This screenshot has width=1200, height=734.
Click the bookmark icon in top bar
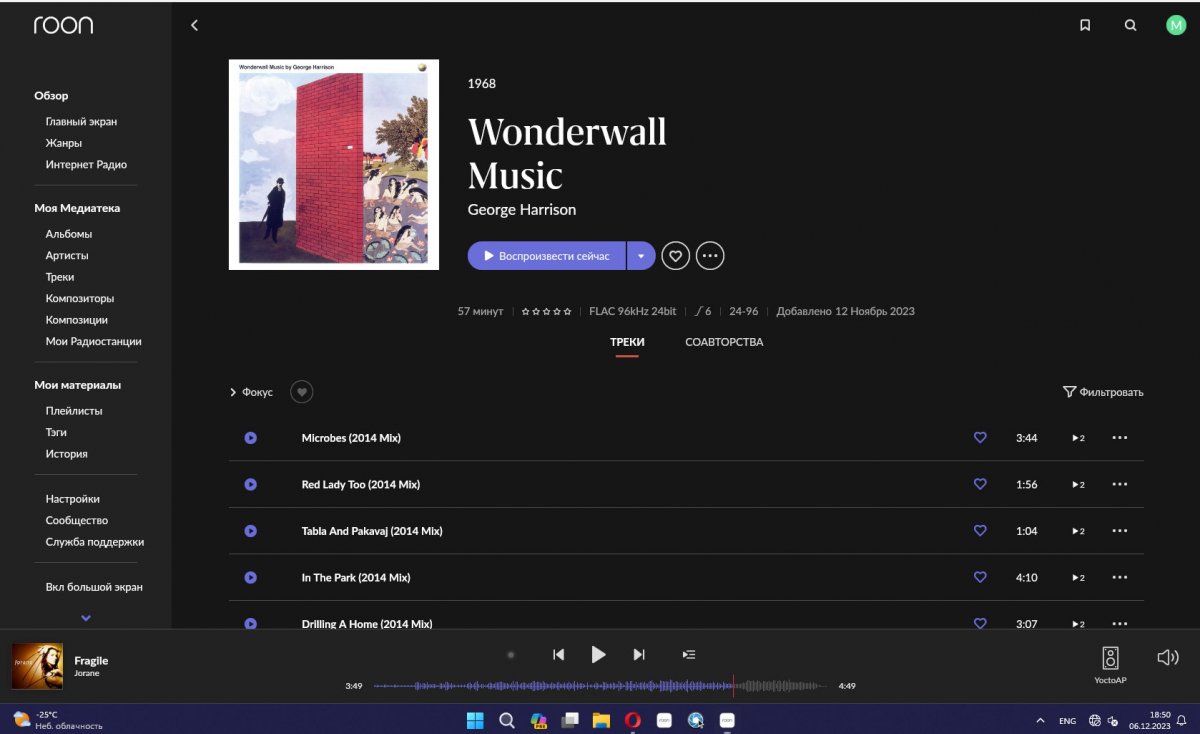pyautogui.click(x=1085, y=26)
